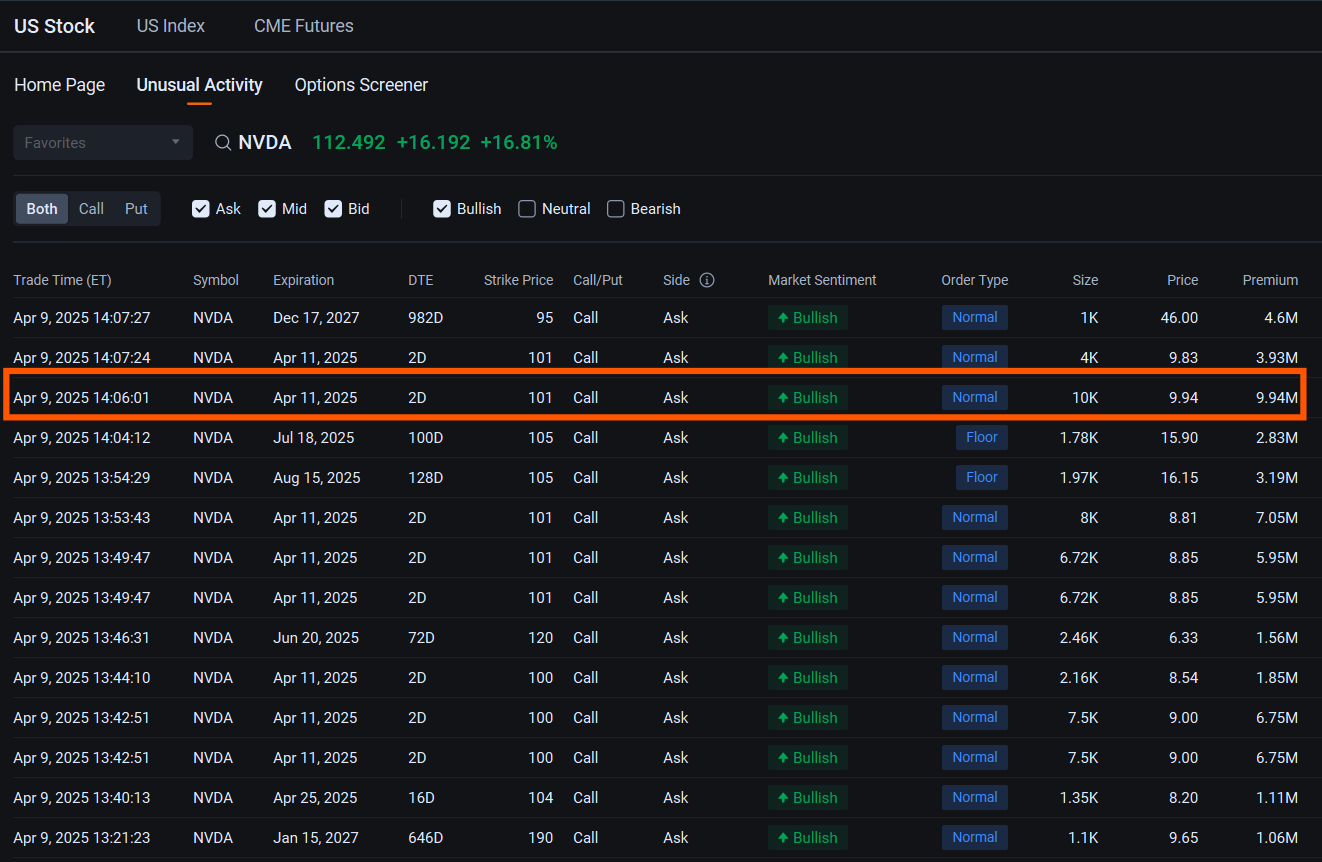Click the search magnifier icon beside NVDA

(x=224, y=143)
